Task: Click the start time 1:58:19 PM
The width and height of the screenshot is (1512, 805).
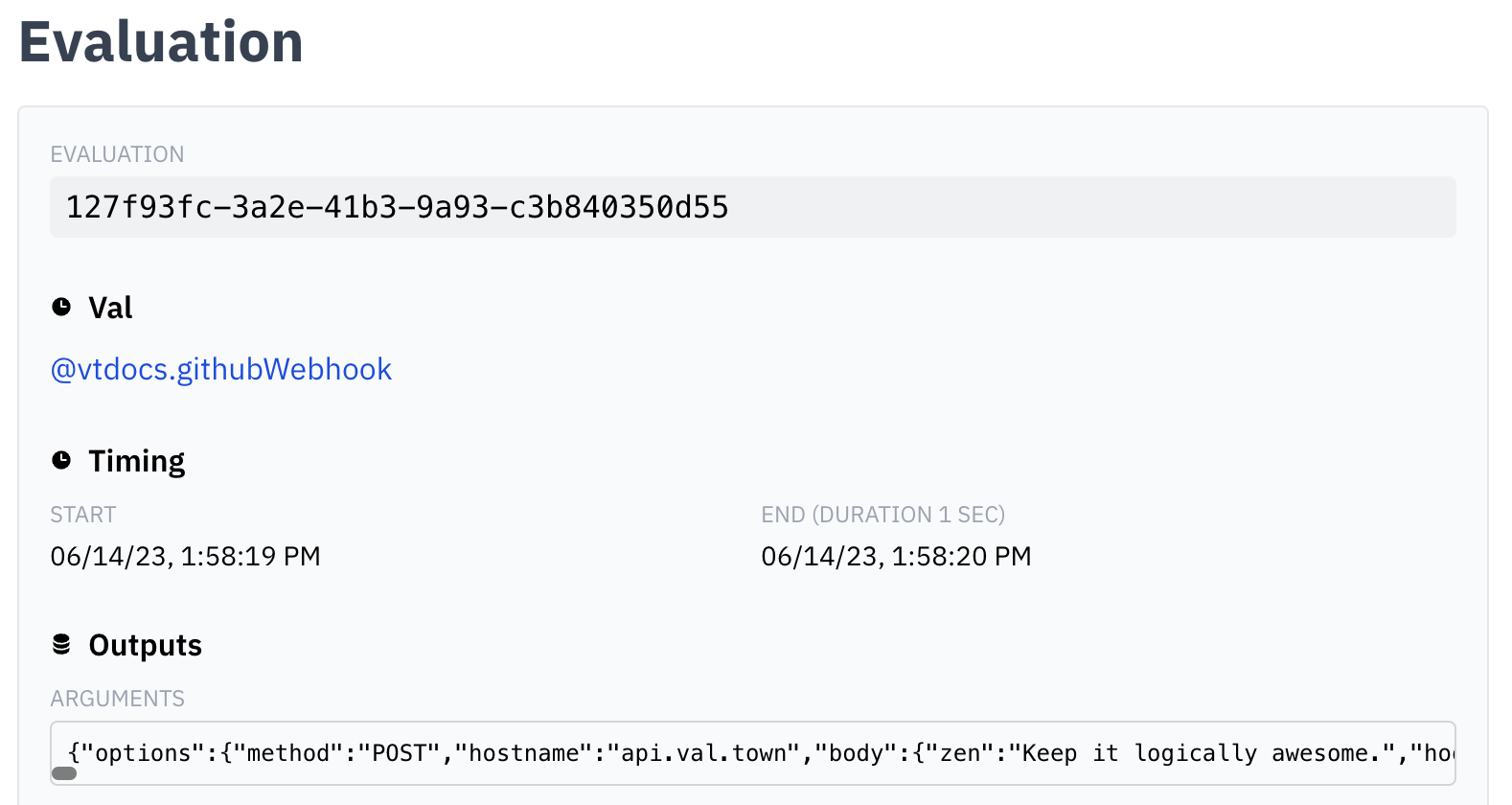Action: pos(250,557)
